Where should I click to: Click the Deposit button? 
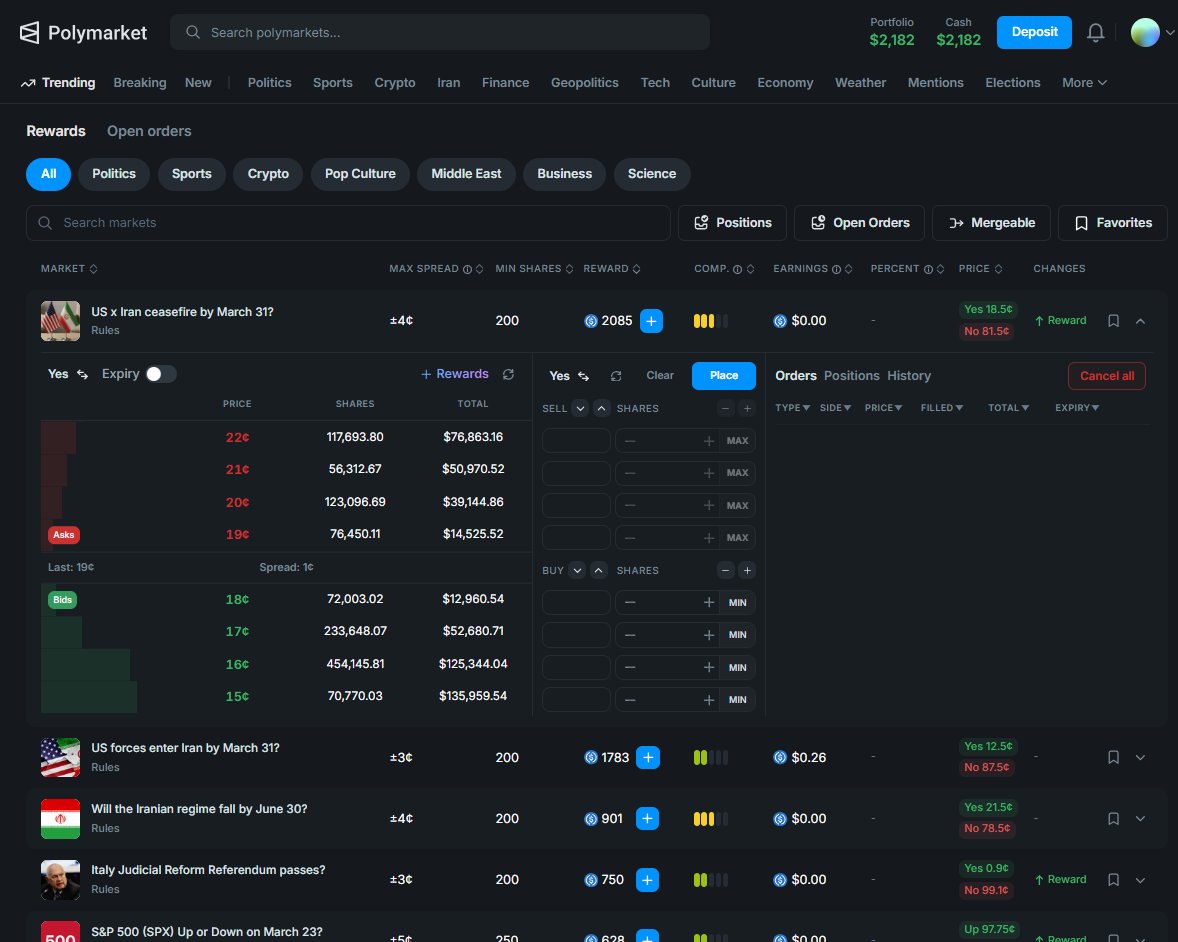click(x=1034, y=32)
